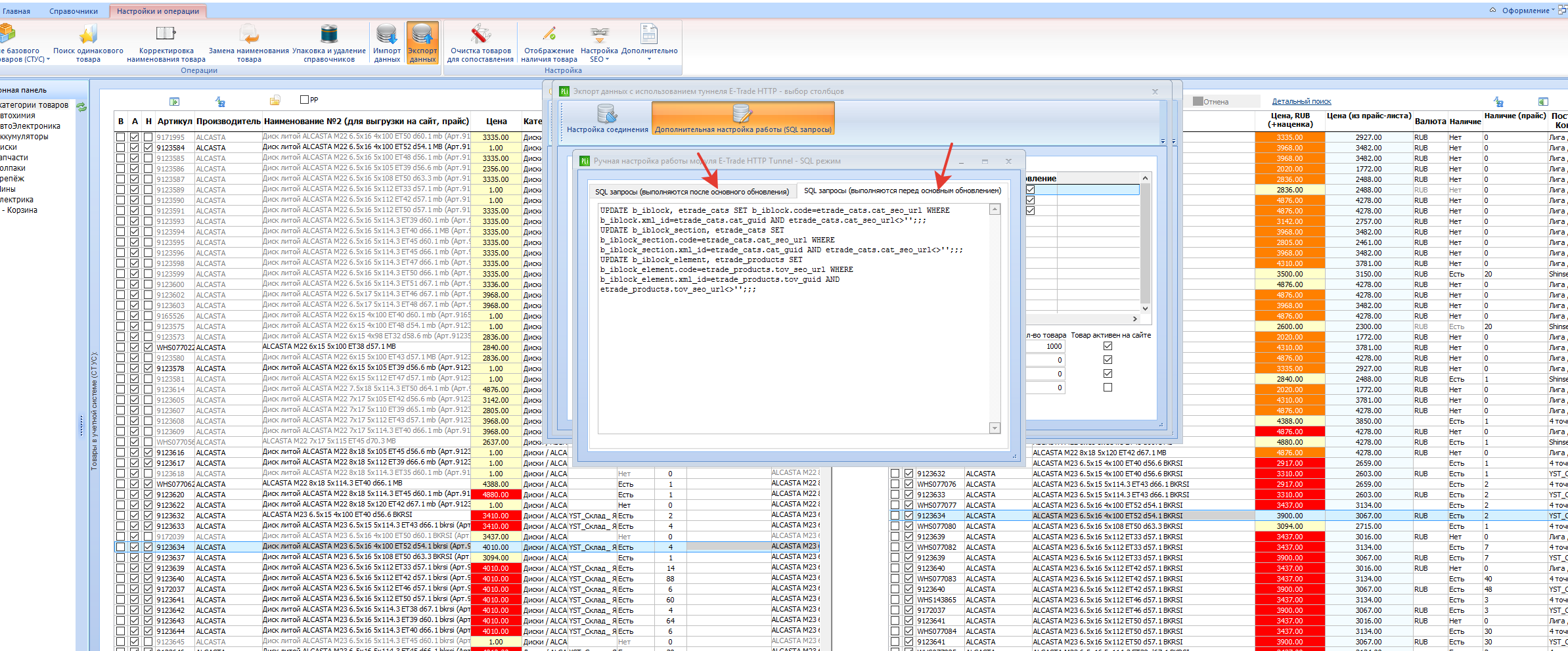Image resolution: width=1568 pixels, height=651 pixels.
Task: Click the sort A-Z icon above Производитель column
Action: click(x=220, y=101)
